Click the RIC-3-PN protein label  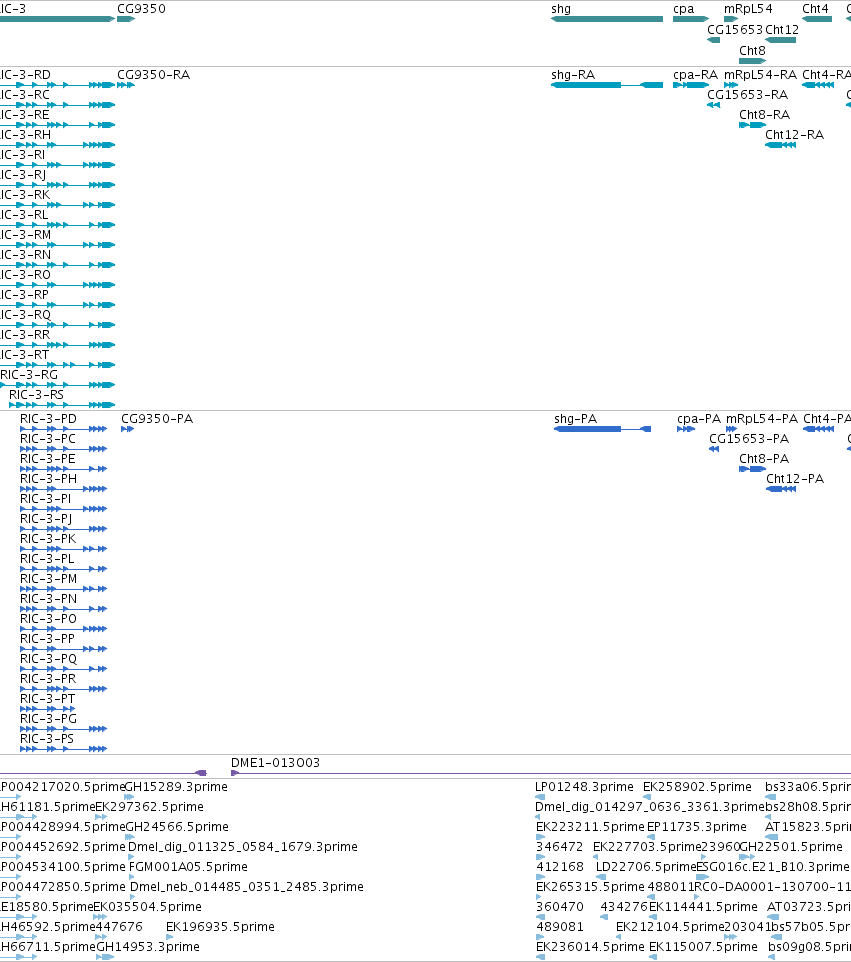pos(48,599)
